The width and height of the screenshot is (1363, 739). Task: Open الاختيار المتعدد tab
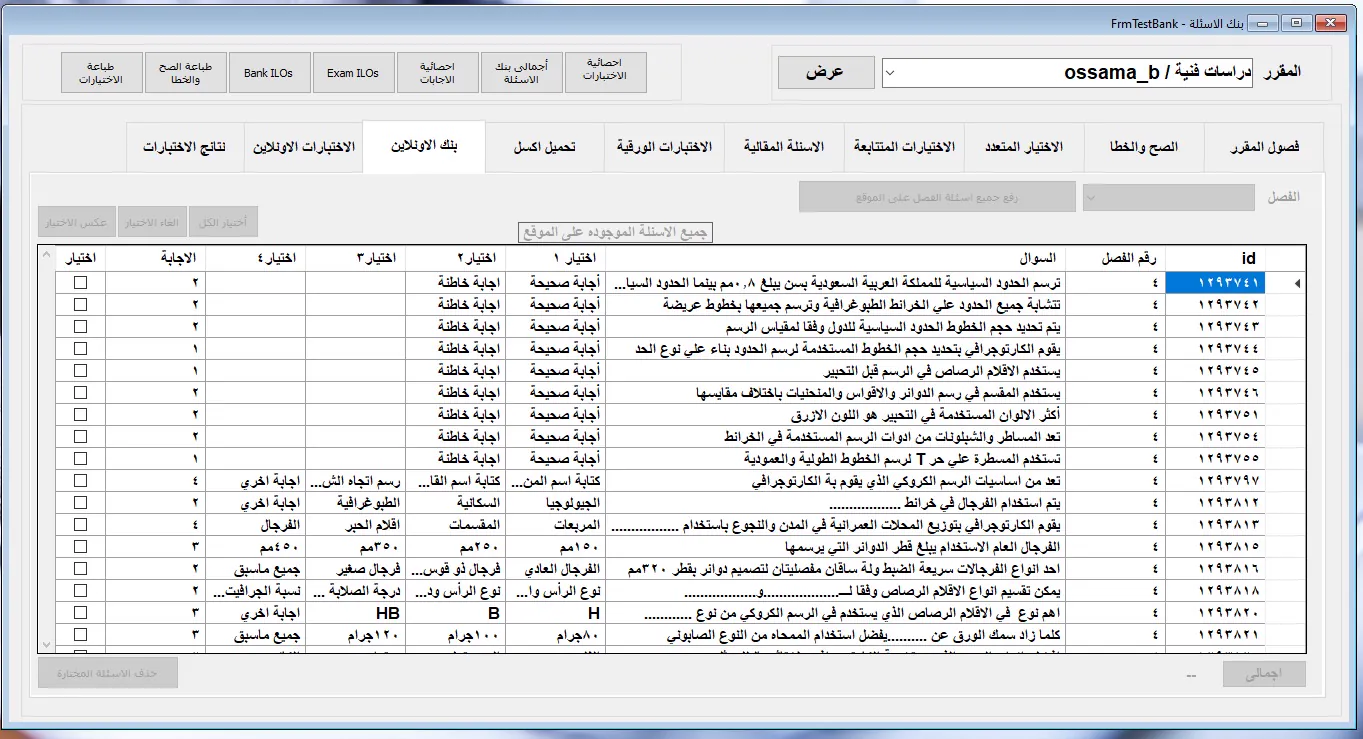1024,147
